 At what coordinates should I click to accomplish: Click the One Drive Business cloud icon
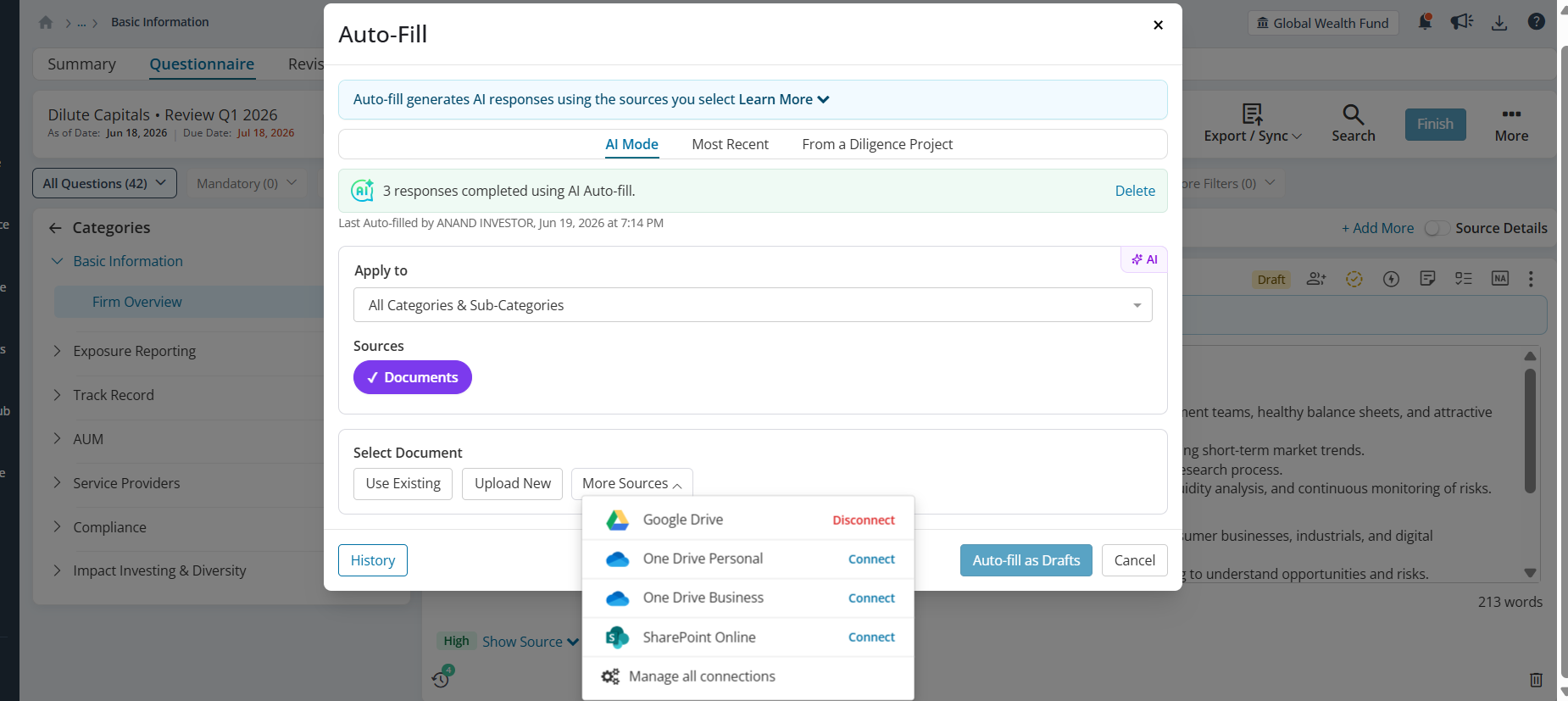[618, 598]
